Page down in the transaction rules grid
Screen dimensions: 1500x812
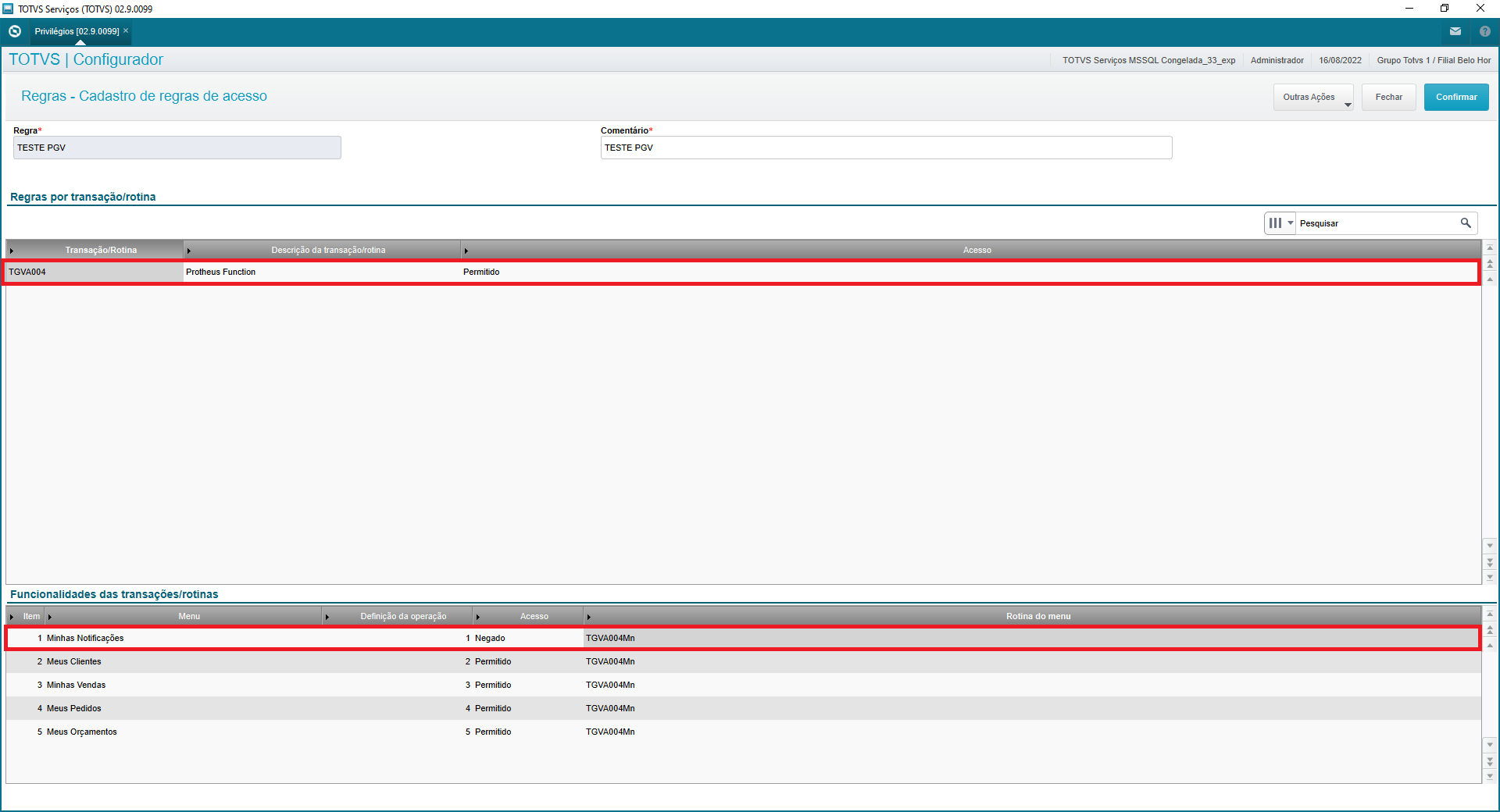[x=1490, y=561]
